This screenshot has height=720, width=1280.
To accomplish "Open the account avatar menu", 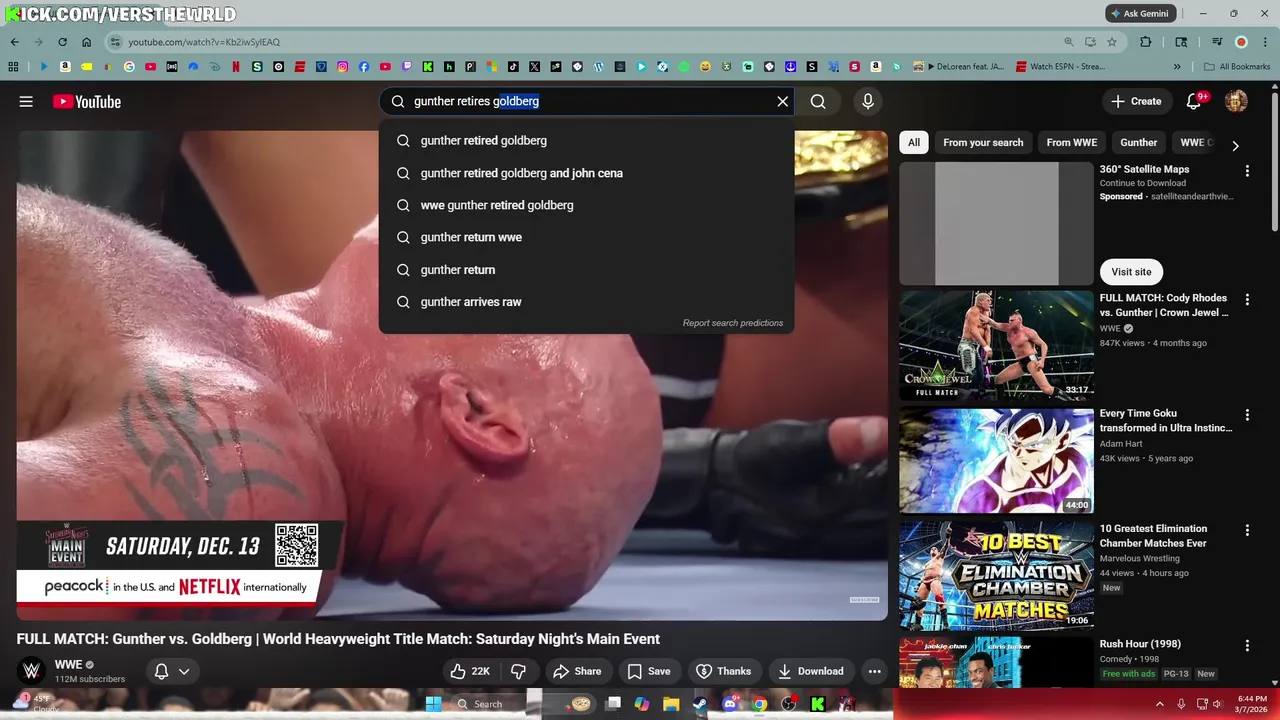I will [x=1236, y=101].
